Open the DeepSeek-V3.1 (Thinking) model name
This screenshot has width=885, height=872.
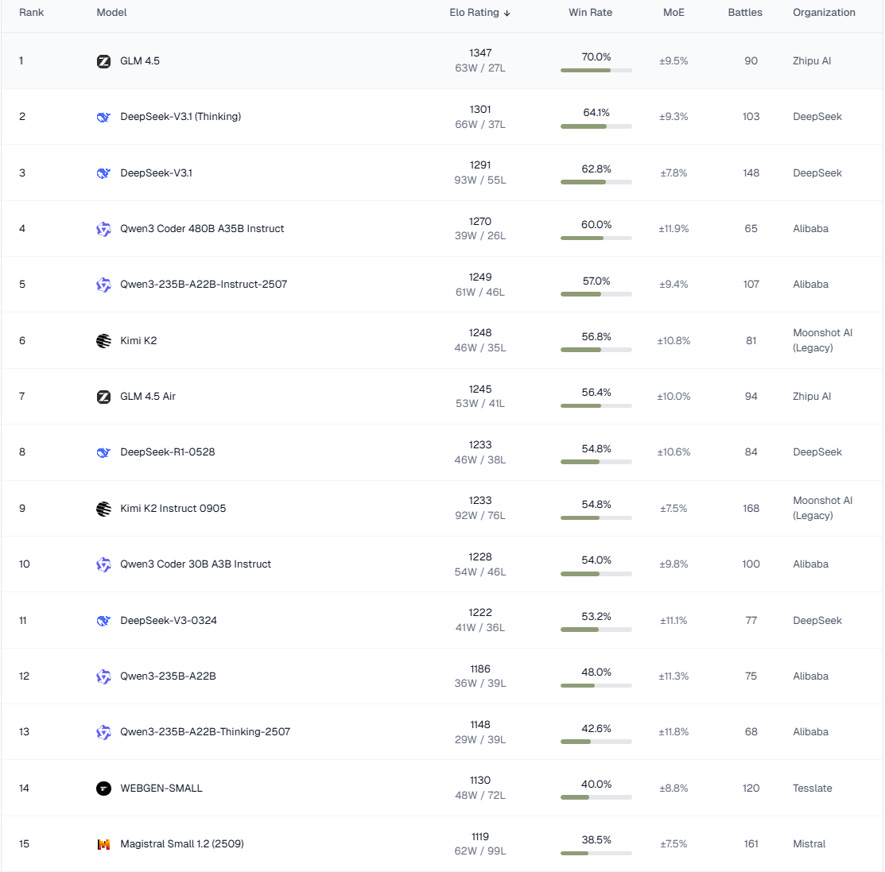(x=181, y=117)
